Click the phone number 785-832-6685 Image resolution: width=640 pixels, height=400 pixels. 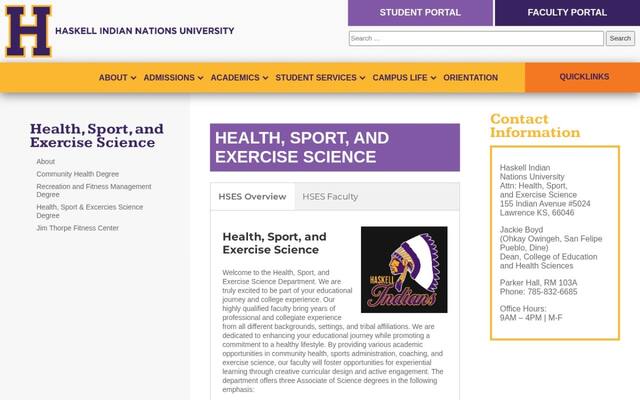pos(552,292)
